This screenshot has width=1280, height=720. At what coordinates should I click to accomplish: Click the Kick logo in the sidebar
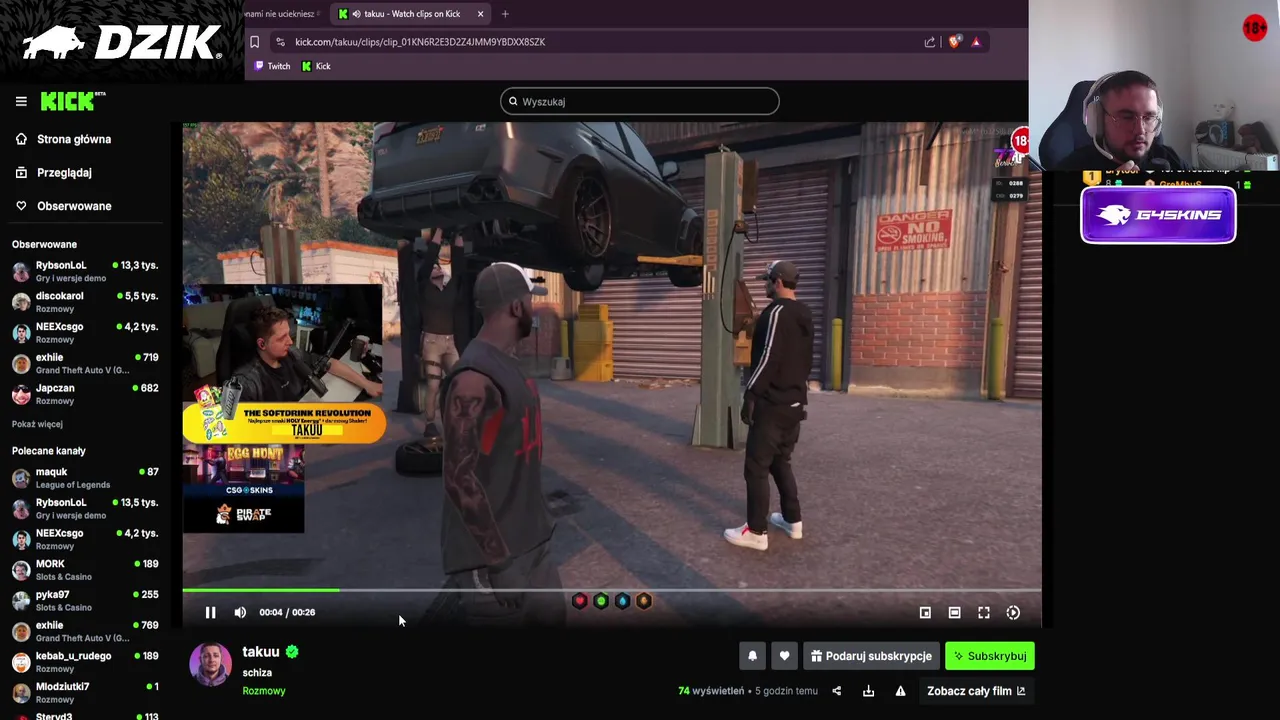[x=72, y=101]
